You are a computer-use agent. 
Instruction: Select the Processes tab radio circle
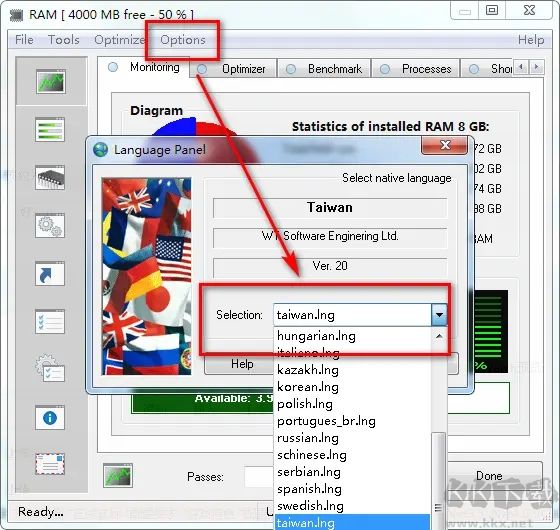coord(385,69)
